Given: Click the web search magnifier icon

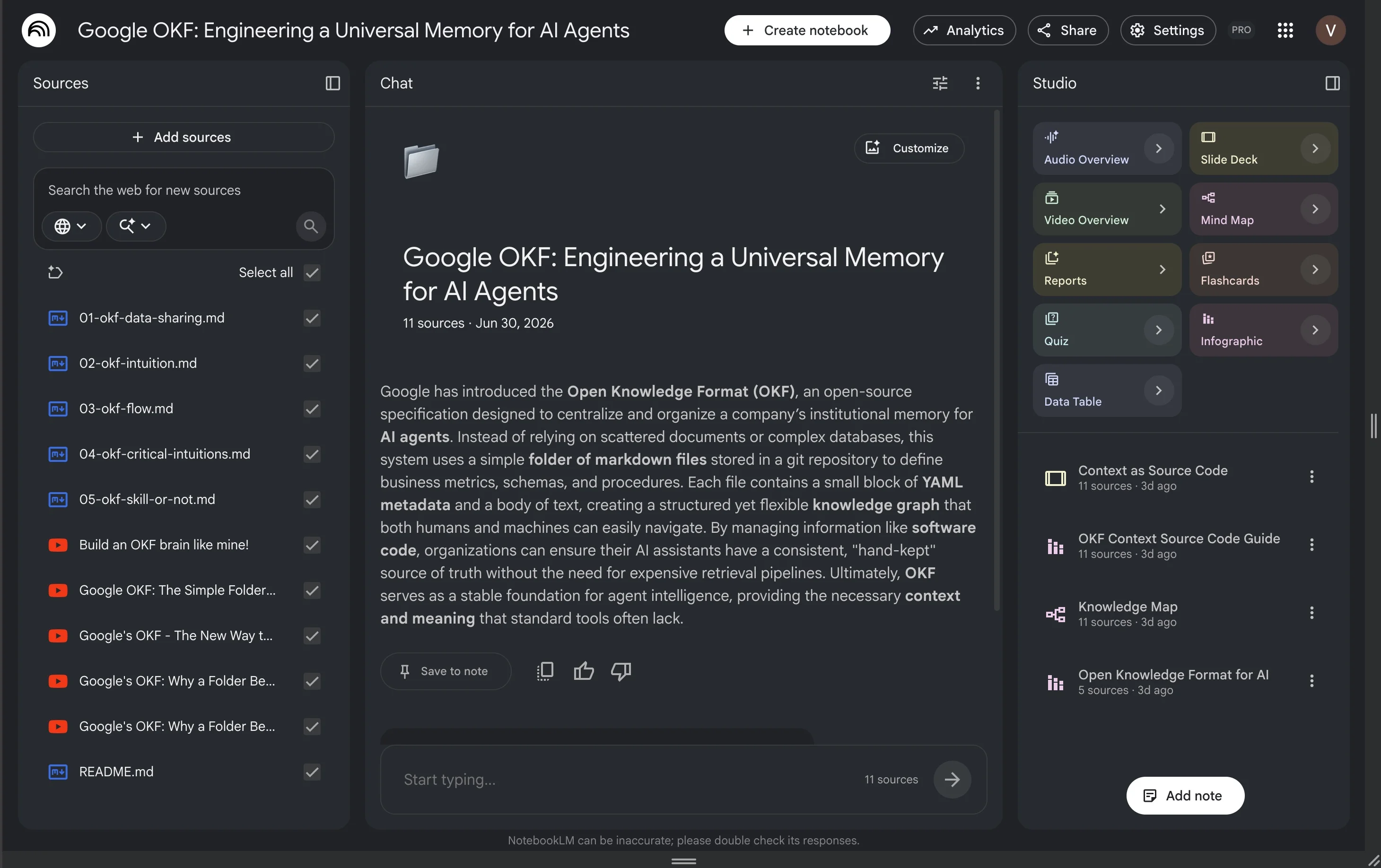Looking at the screenshot, I should (x=311, y=226).
